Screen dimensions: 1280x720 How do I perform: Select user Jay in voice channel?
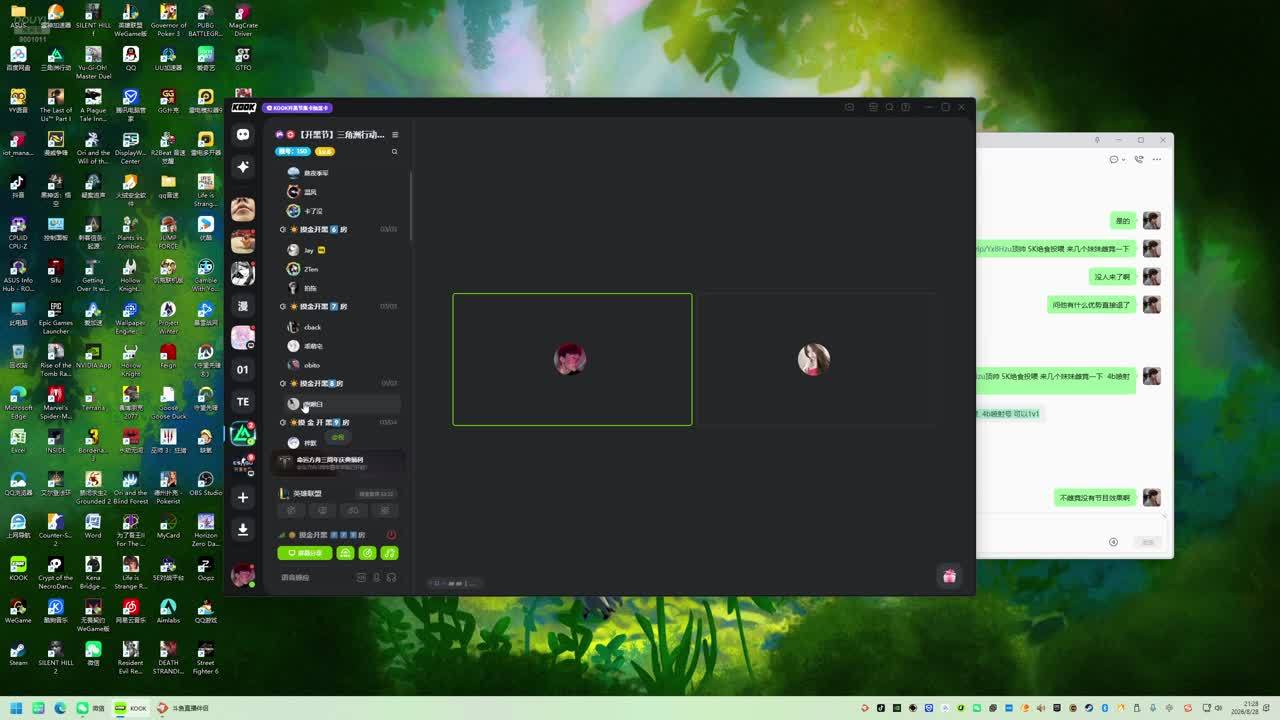click(x=308, y=250)
